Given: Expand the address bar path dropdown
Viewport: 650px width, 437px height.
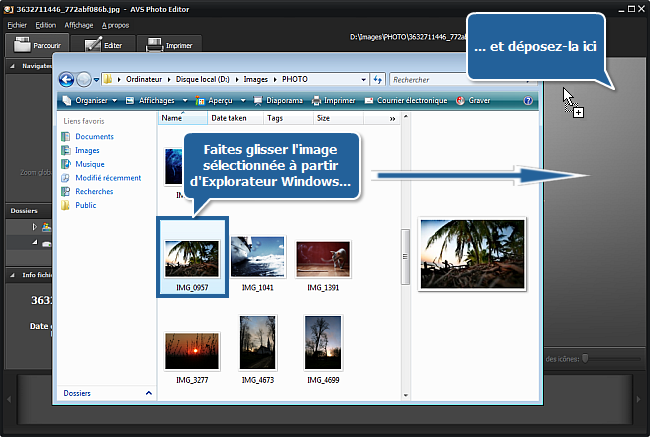Looking at the screenshot, I should (x=363, y=79).
